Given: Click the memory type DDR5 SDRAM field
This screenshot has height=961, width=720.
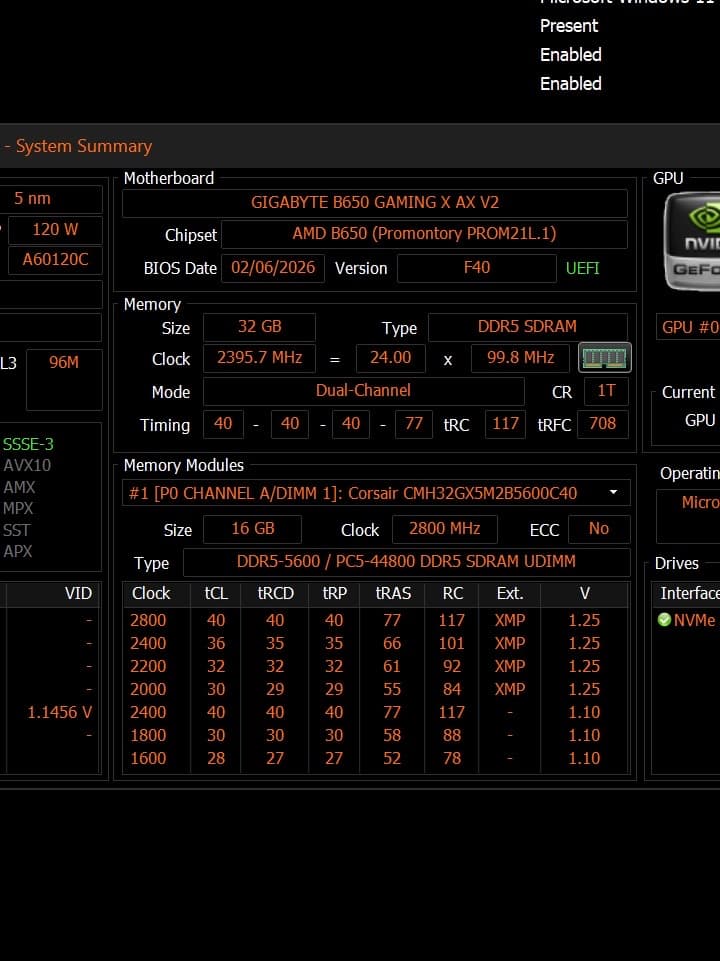Looking at the screenshot, I should point(527,327).
